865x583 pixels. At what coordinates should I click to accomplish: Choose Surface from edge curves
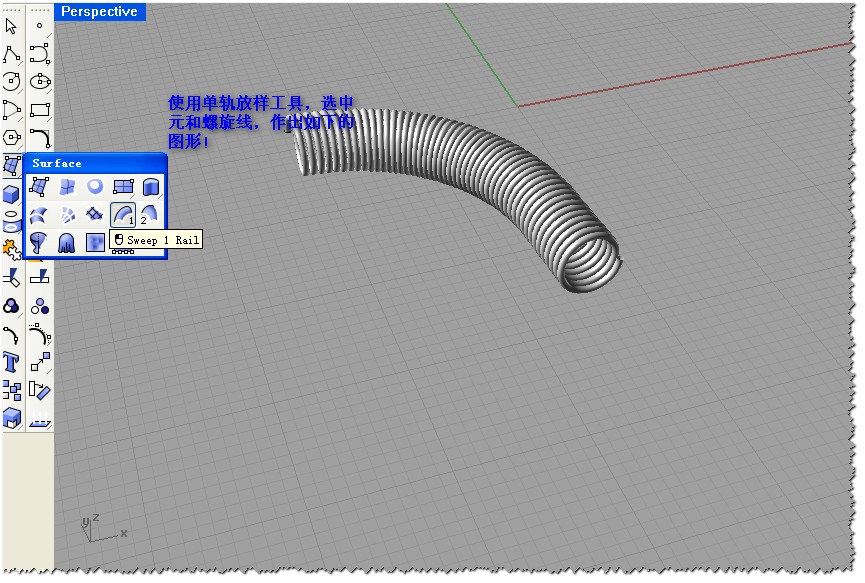point(67,187)
